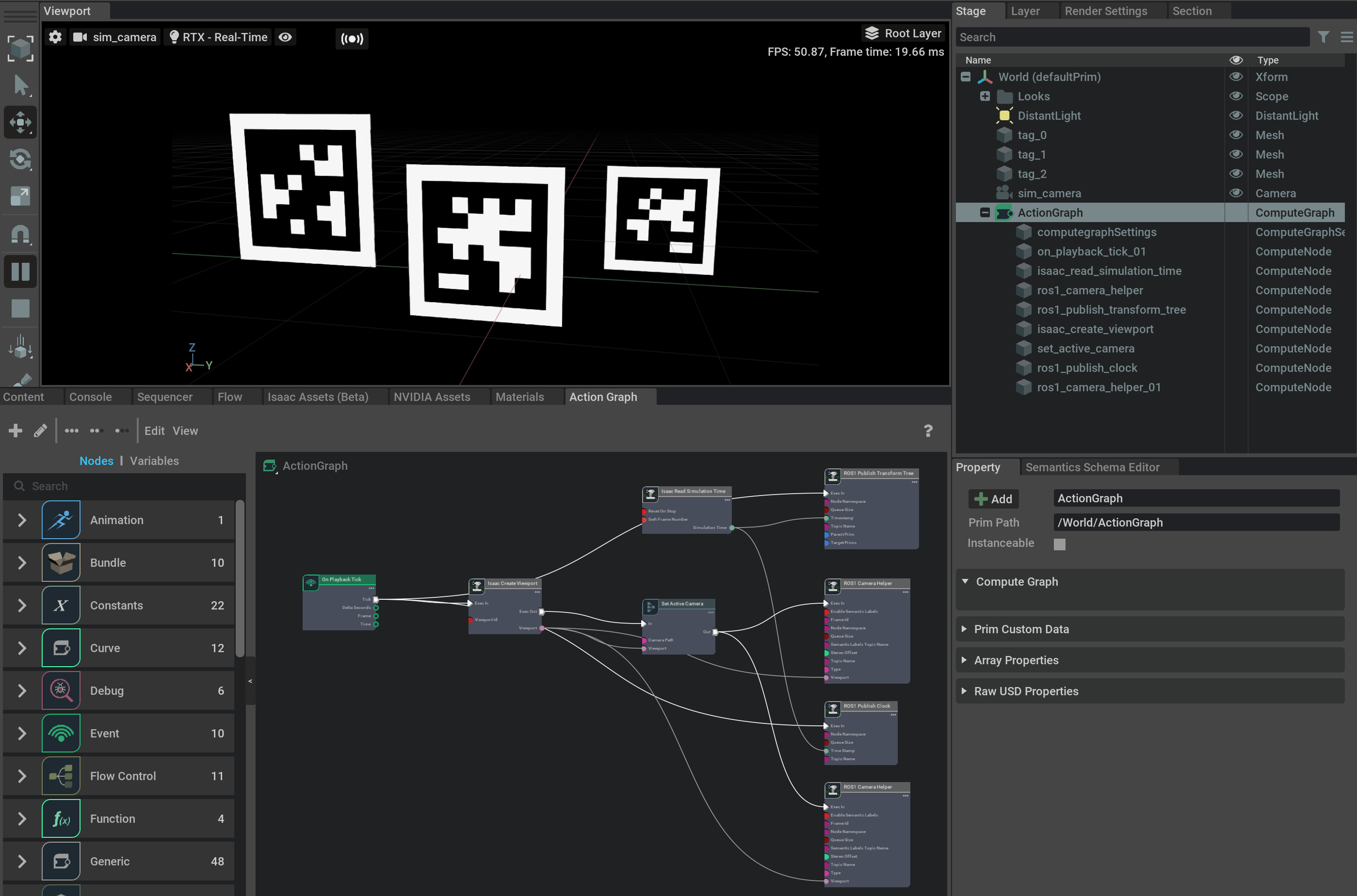Pause the simulation playback
Image resolution: width=1357 pixels, height=896 pixels.
(20, 272)
